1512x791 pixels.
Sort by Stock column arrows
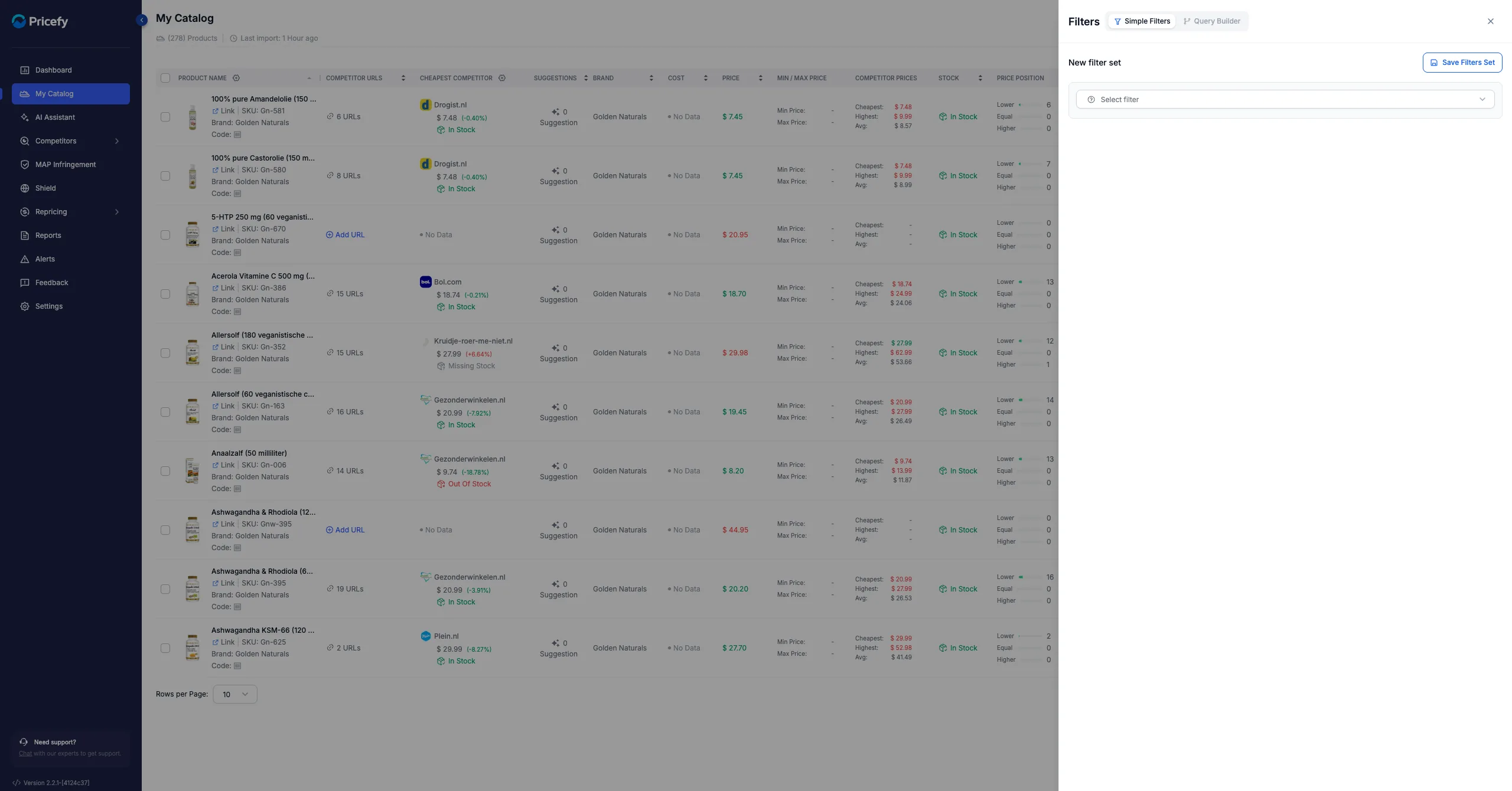pyautogui.click(x=980, y=78)
